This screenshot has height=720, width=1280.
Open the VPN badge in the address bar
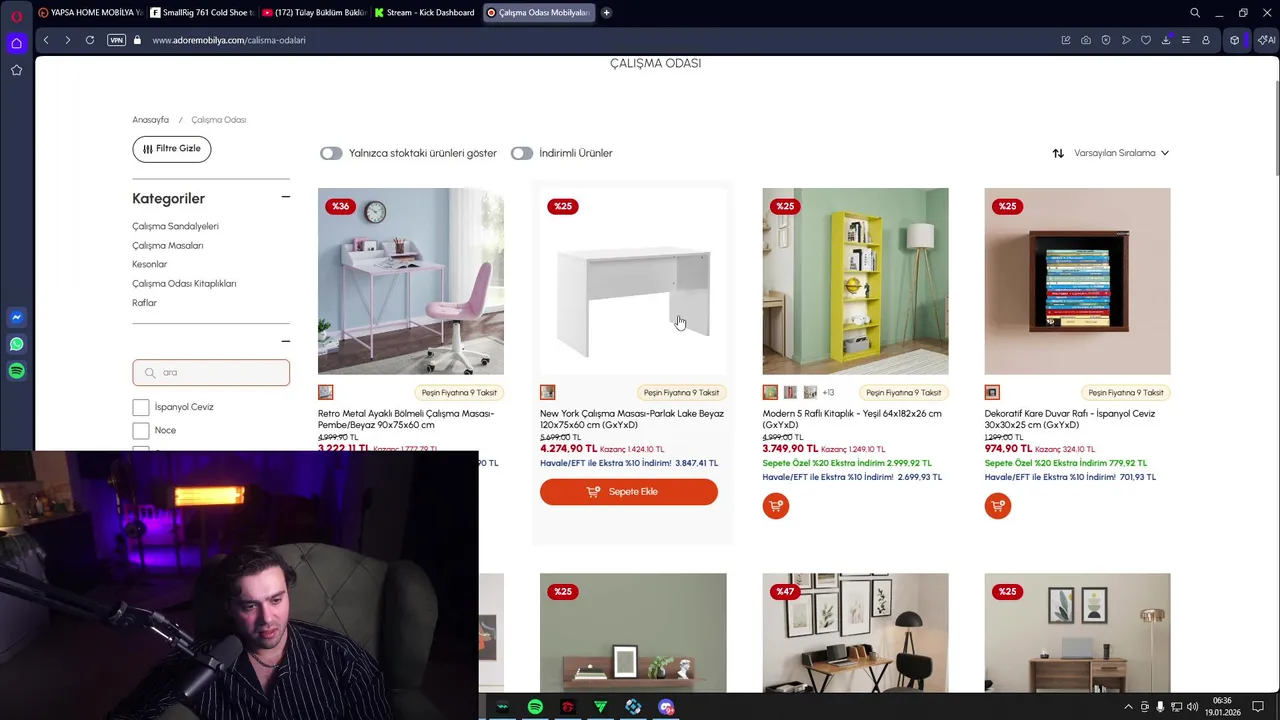click(116, 40)
